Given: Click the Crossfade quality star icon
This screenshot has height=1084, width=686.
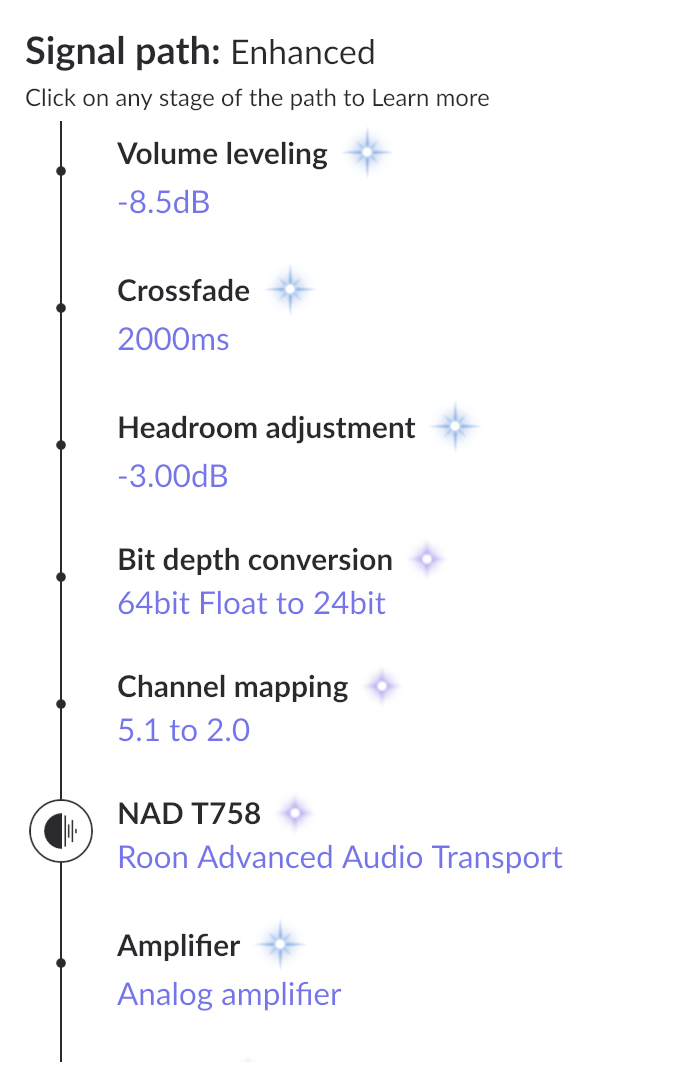Looking at the screenshot, I should [x=290, y=289].
